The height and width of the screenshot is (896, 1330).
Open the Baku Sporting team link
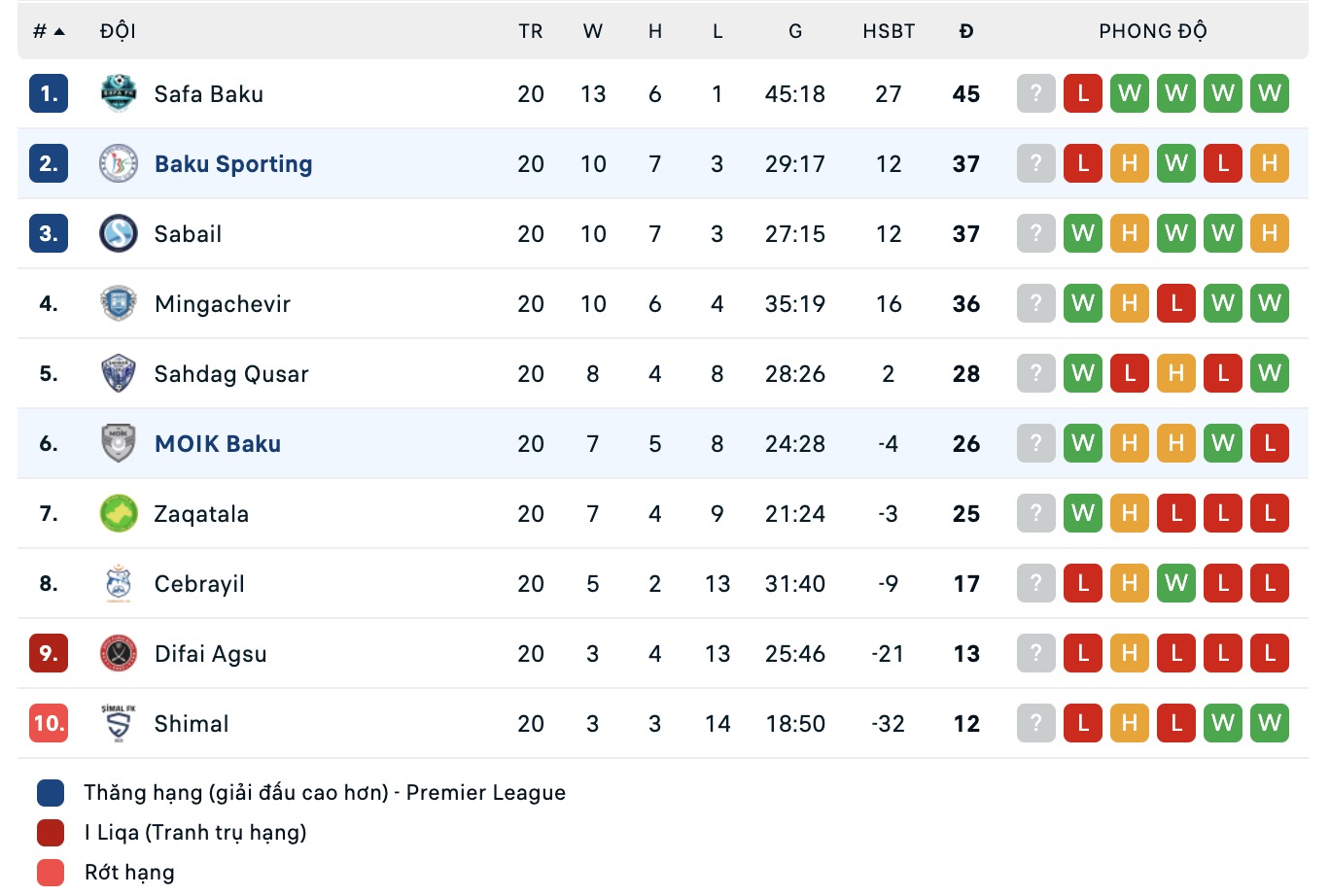coord(233,164)
